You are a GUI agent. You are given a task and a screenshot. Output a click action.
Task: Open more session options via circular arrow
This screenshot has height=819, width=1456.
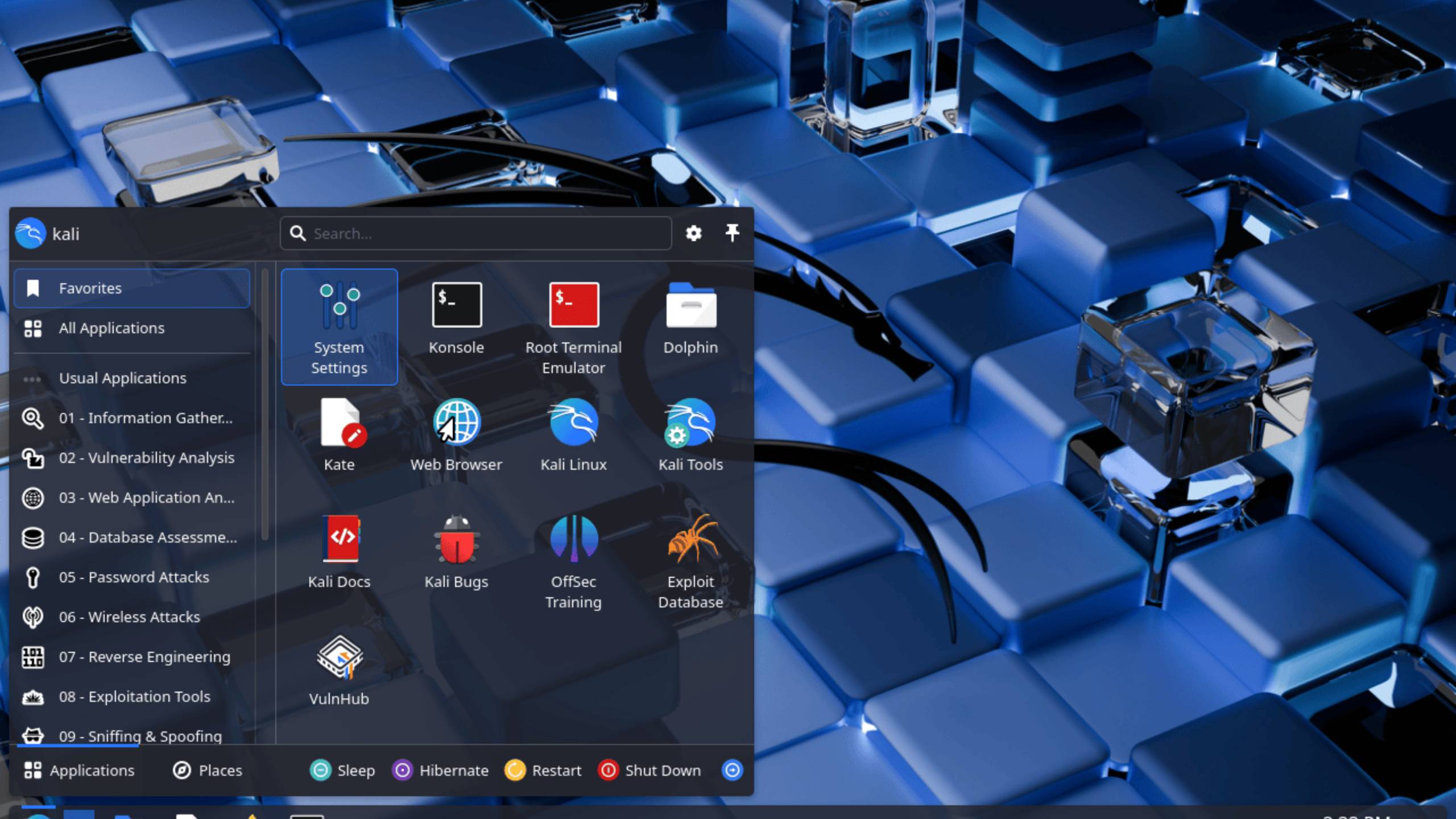[x=731, y=771]
